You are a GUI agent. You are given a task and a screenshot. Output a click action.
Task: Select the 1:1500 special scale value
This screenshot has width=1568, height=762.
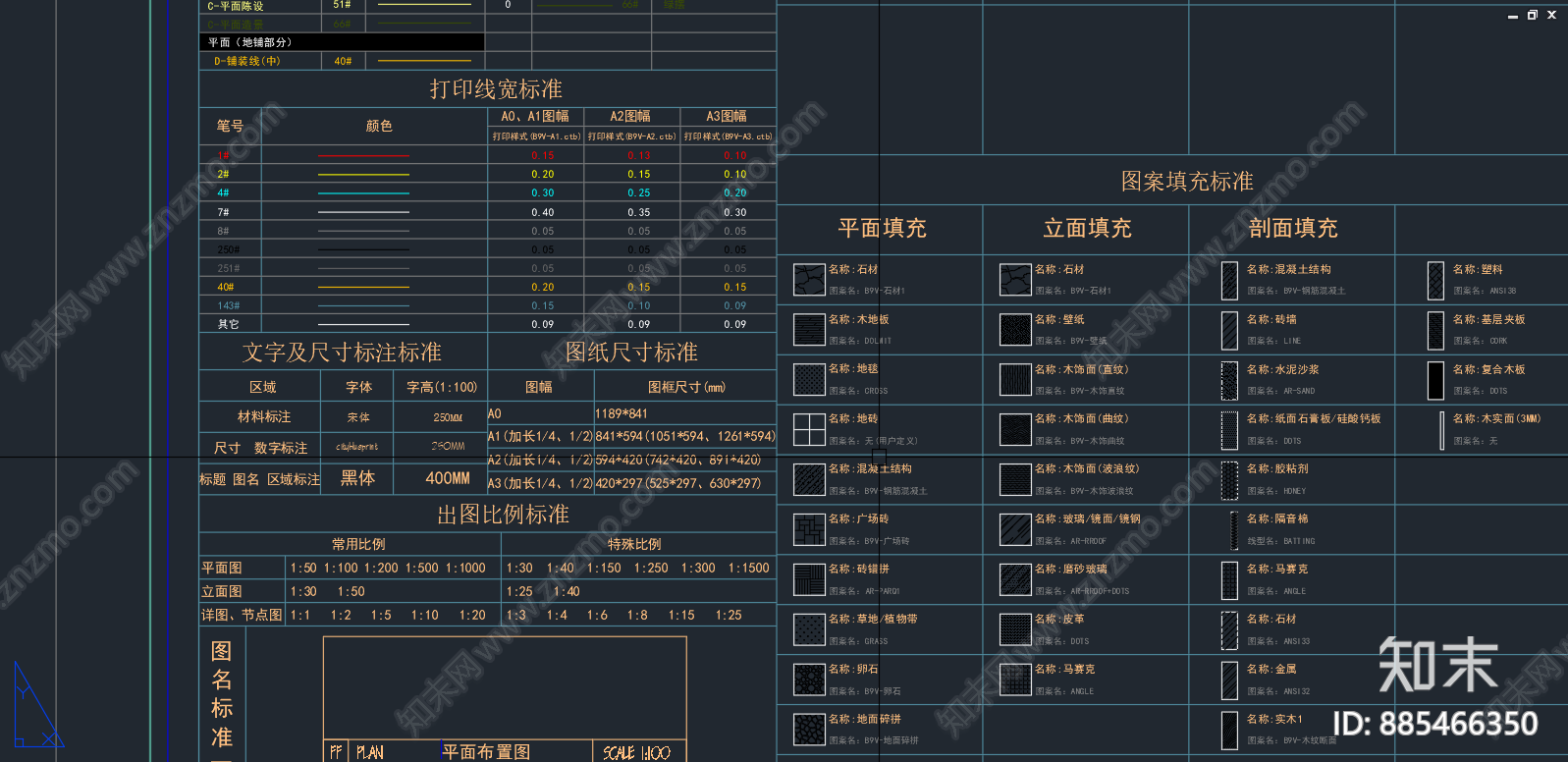[748, 569]
